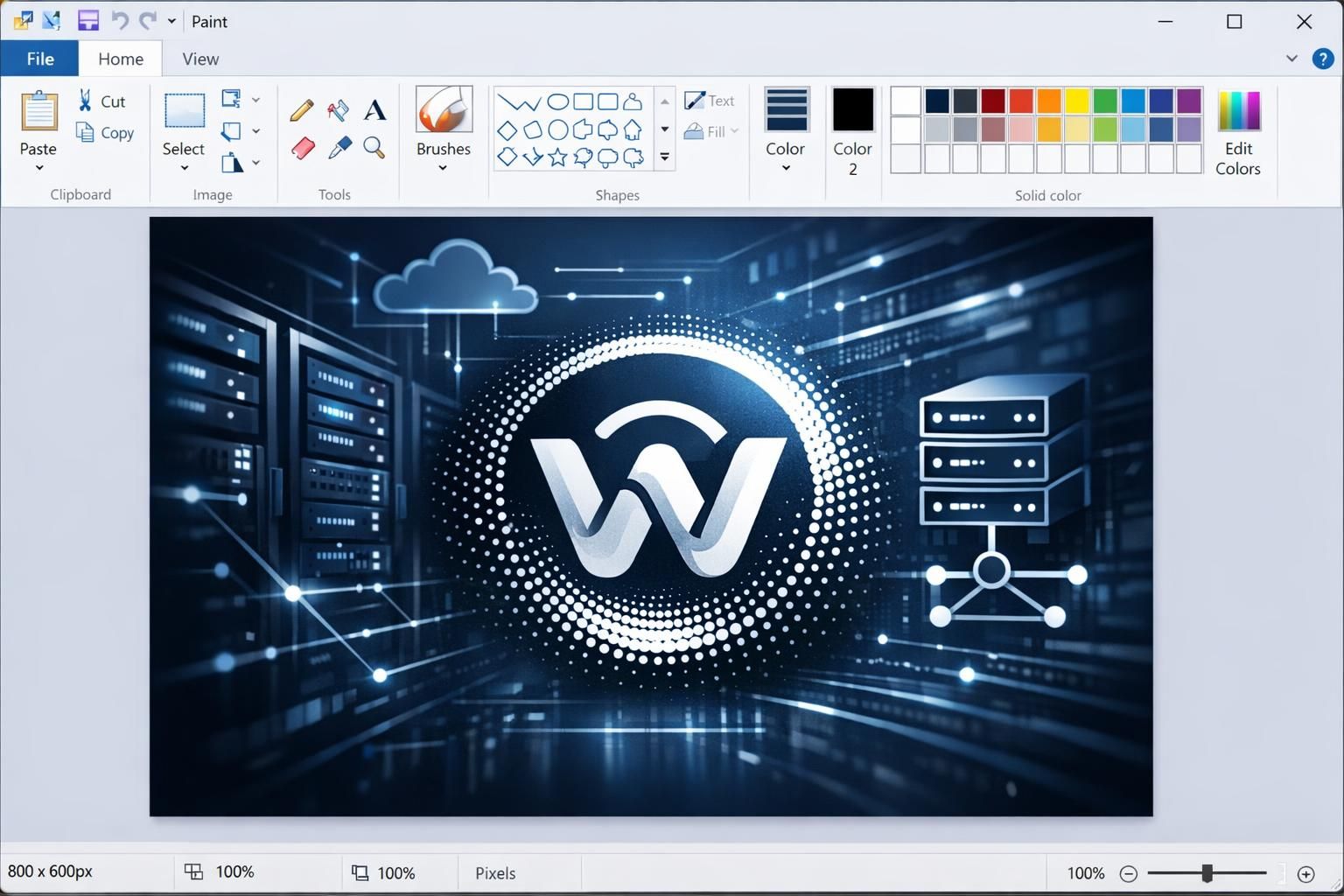Select the Fill with color bucket tool
The height and width of the screenshot is (896, 1344).
pyautogui.click(x=338, y=110)
